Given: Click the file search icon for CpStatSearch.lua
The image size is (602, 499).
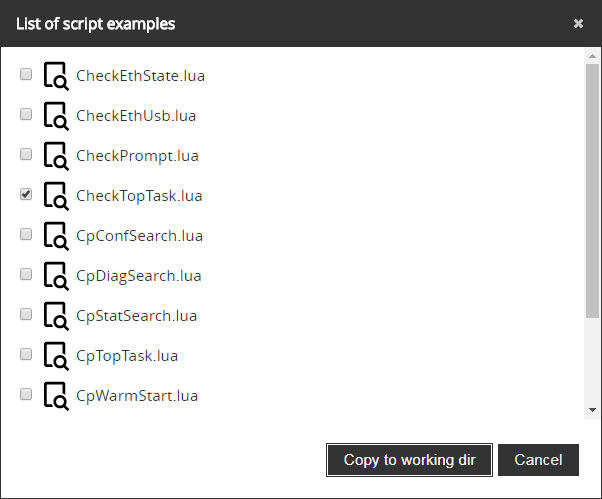Looking at the screenshot, I should click(x=56, y=316).
